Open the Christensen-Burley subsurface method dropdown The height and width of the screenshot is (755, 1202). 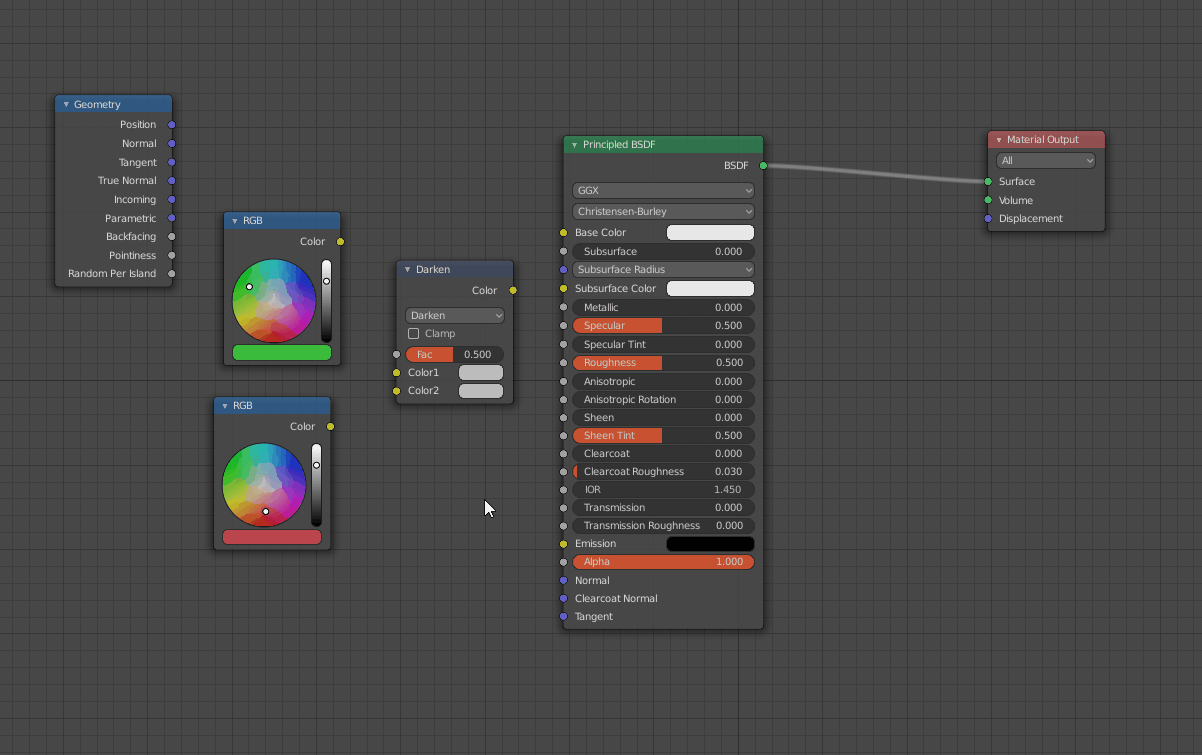coord(664,211)
